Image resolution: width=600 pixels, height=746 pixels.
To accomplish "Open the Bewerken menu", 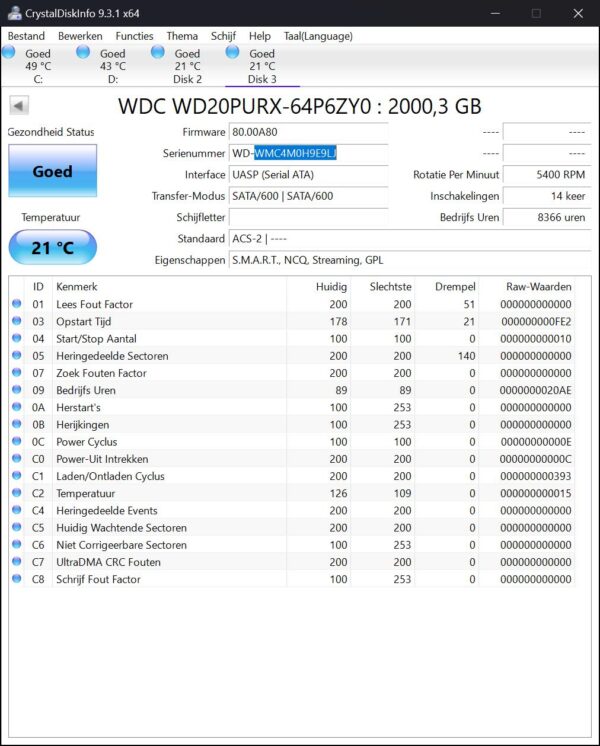I will tap(80, 36).
